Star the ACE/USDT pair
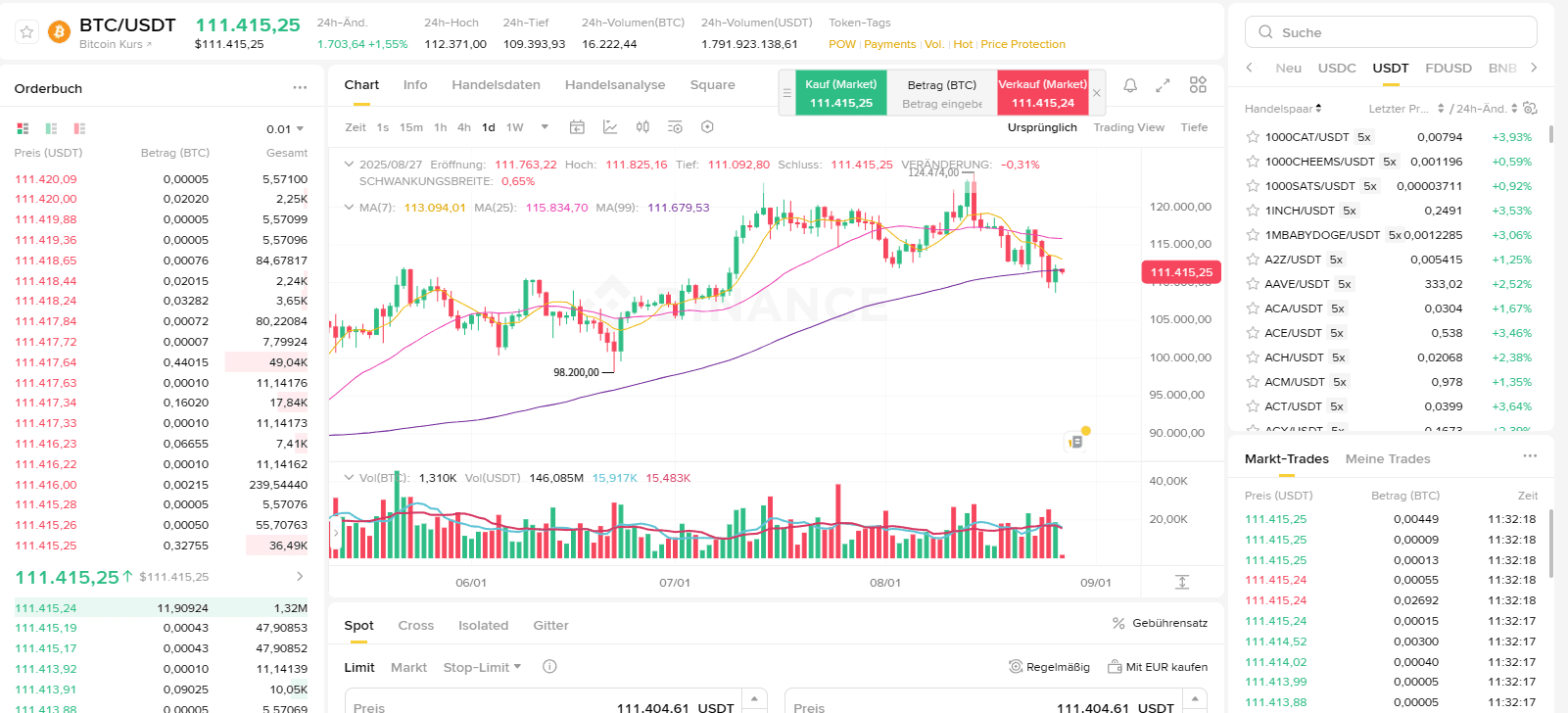The image size is (1568, 713). [1252, 333]
